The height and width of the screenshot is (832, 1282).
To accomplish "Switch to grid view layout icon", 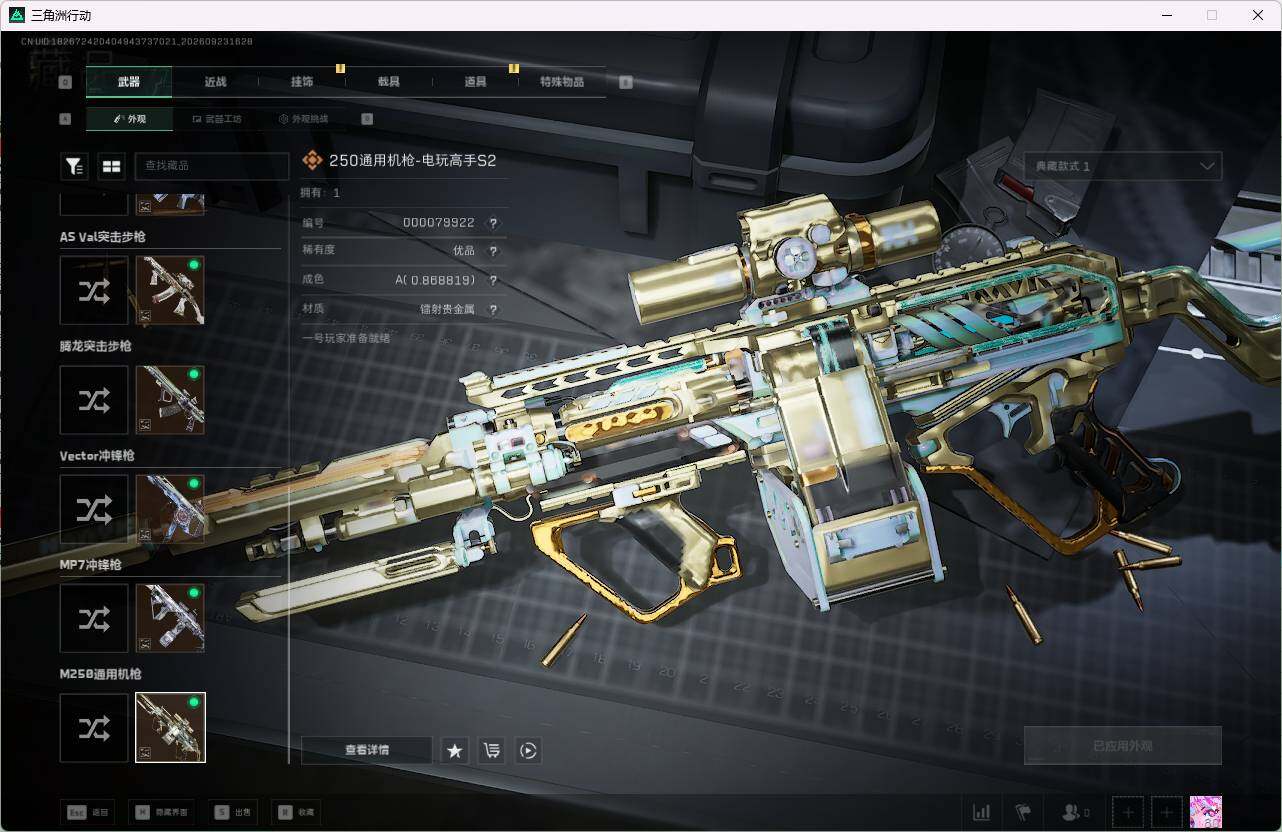I will 111,166.
